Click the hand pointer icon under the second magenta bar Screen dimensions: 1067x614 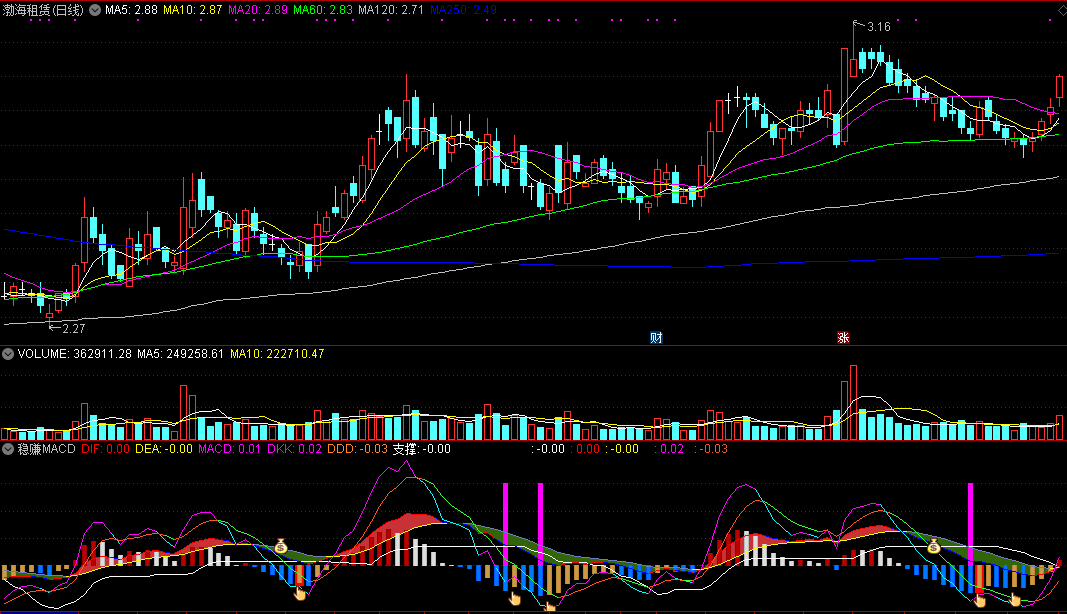pyautogui.click(x=549, y=607)
